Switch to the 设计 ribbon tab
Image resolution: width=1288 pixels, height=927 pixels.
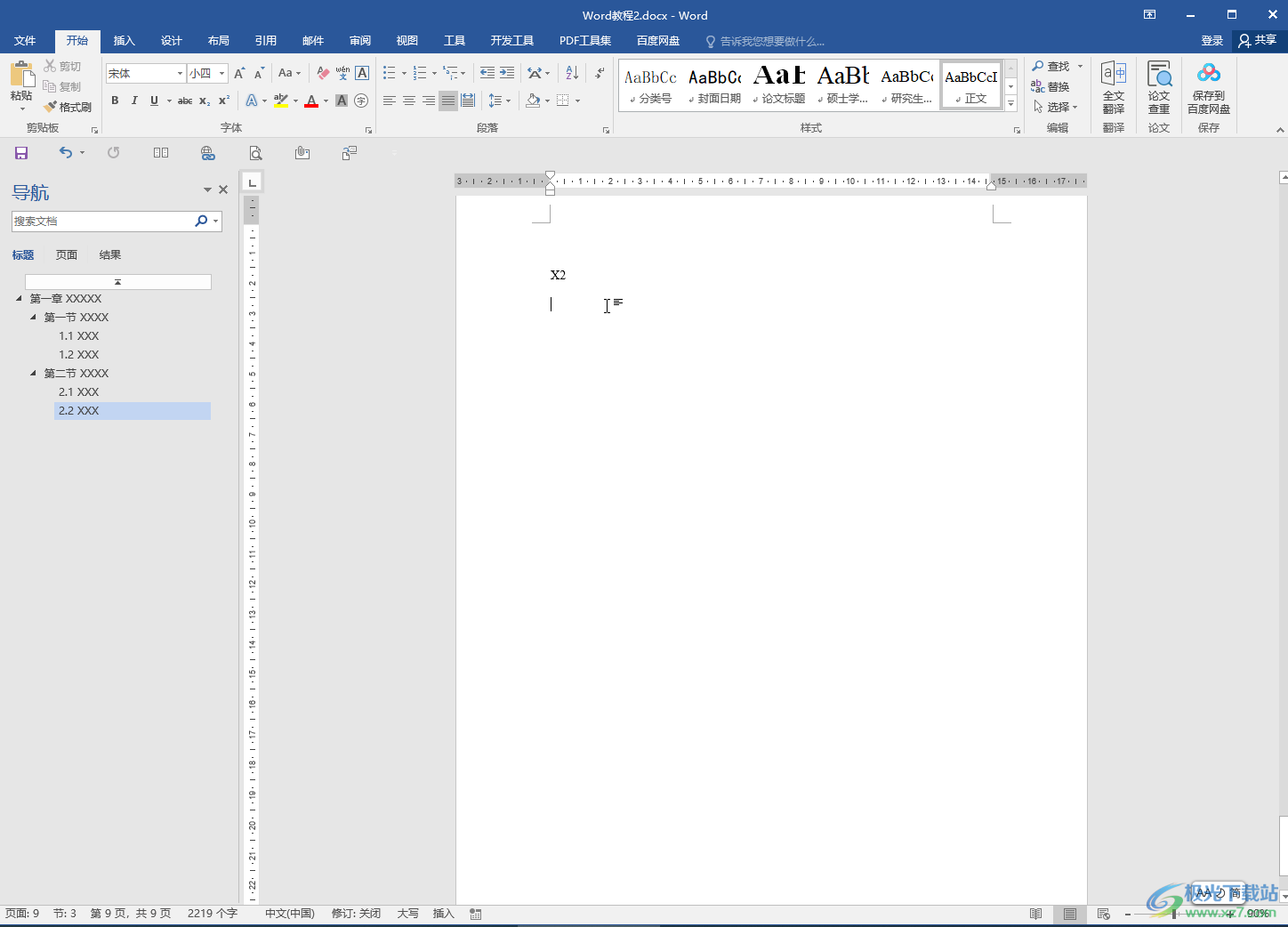click(172, 41)
